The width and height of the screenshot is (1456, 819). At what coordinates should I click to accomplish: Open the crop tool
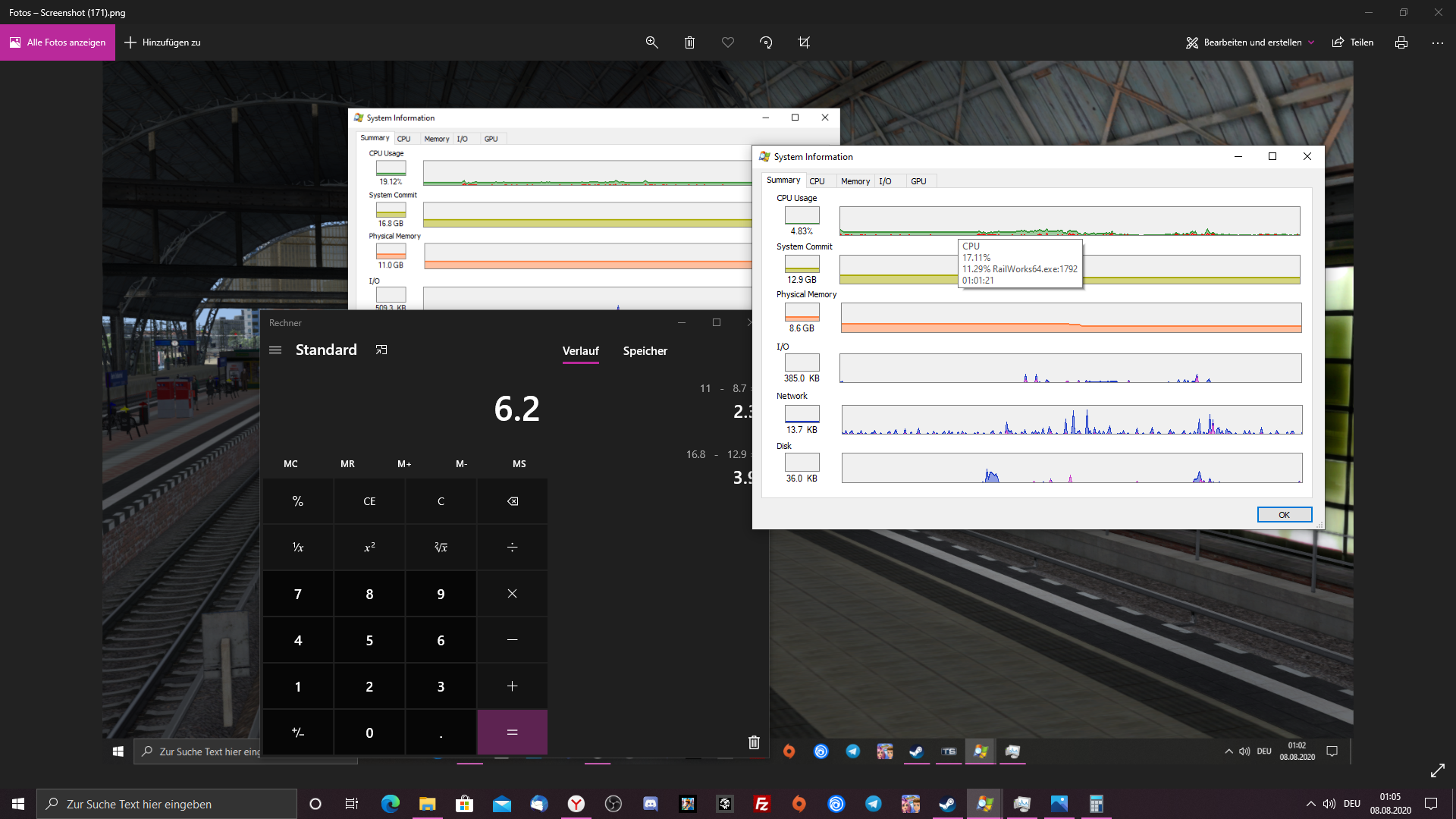click(804, 42)
